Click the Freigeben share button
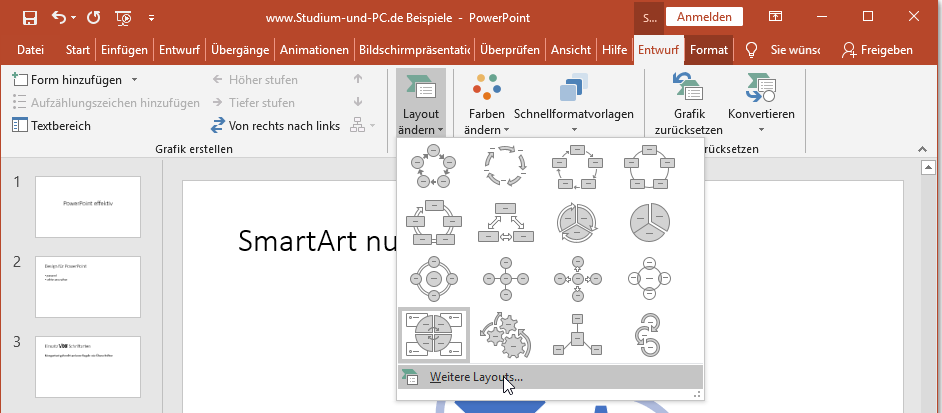 pos(877,50)
